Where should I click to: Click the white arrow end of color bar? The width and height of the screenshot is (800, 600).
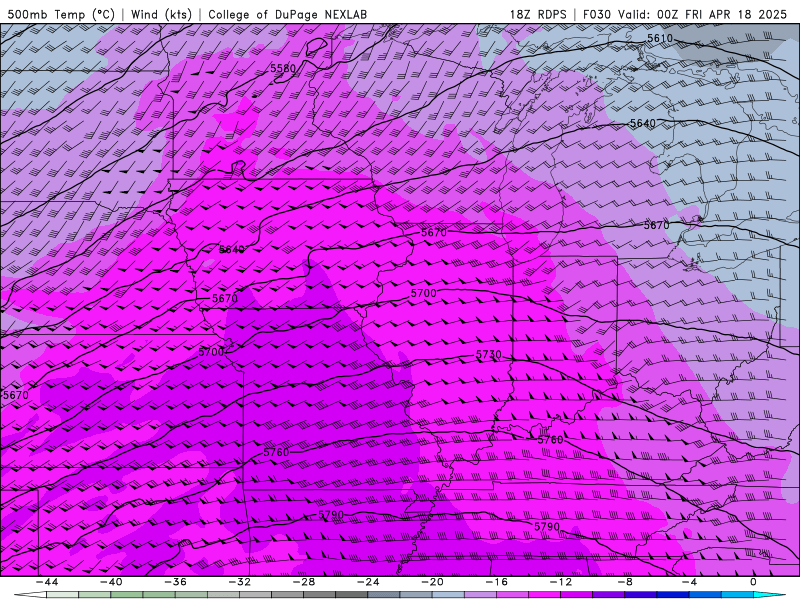(29, 595)
